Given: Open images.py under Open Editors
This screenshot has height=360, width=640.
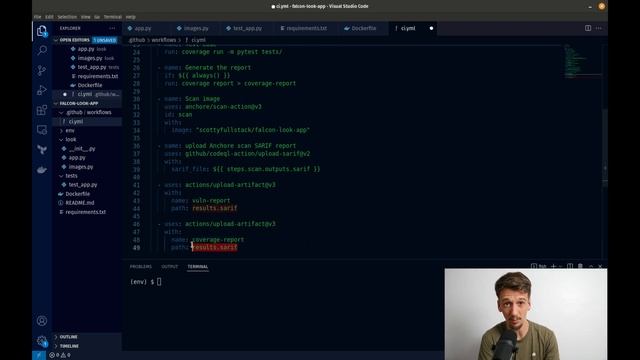Looking at the screenshot, I should click(x=87, y=58).
